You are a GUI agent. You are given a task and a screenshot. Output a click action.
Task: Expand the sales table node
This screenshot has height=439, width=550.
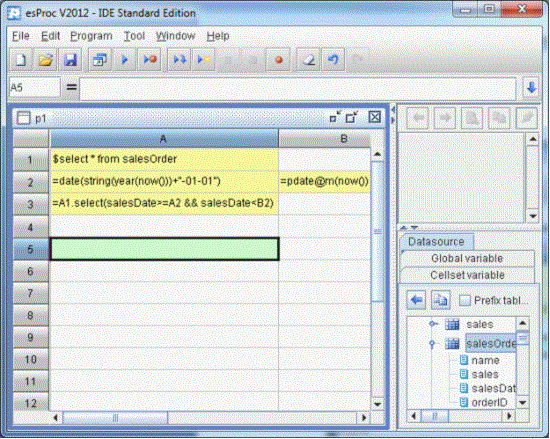point(433,324)
